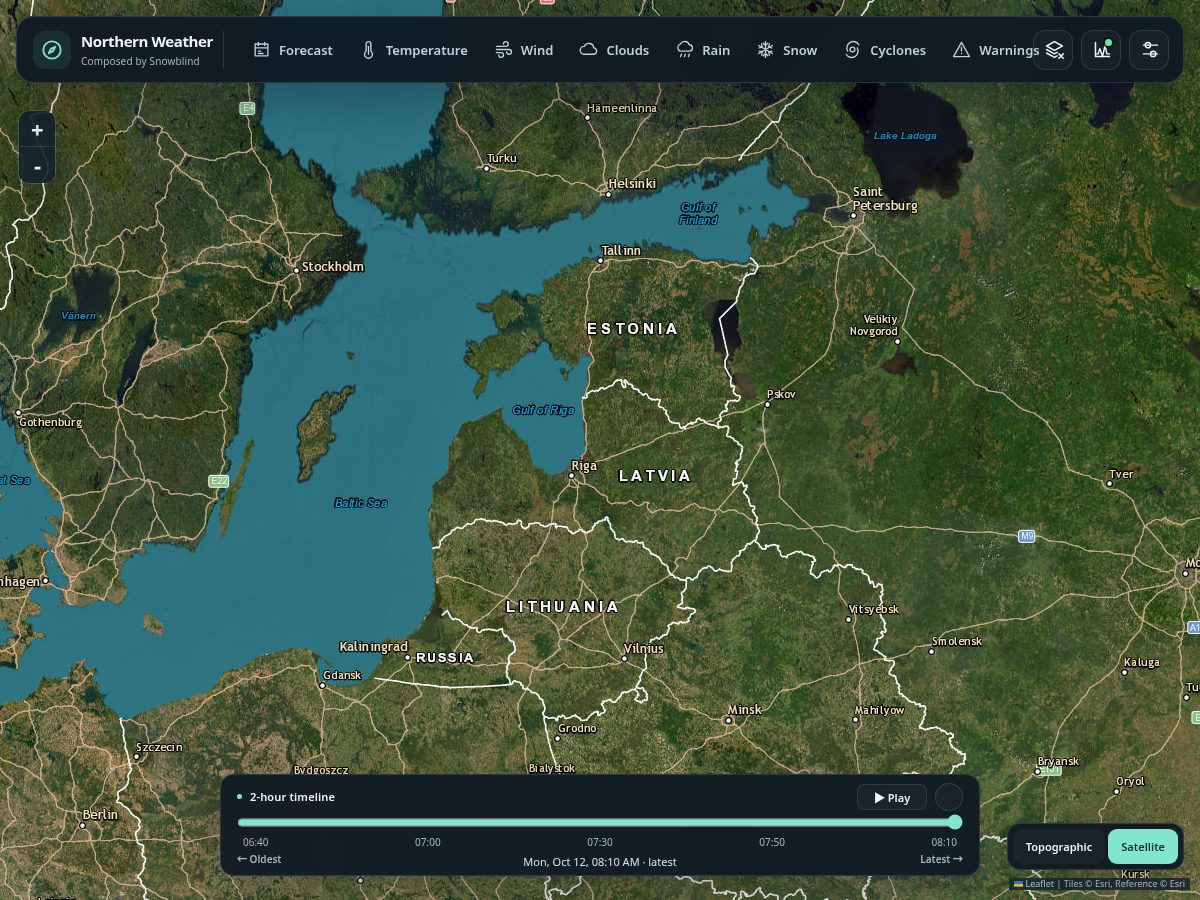Click the Turku city label
This screenshot has width=1200, height=900.
502,158
